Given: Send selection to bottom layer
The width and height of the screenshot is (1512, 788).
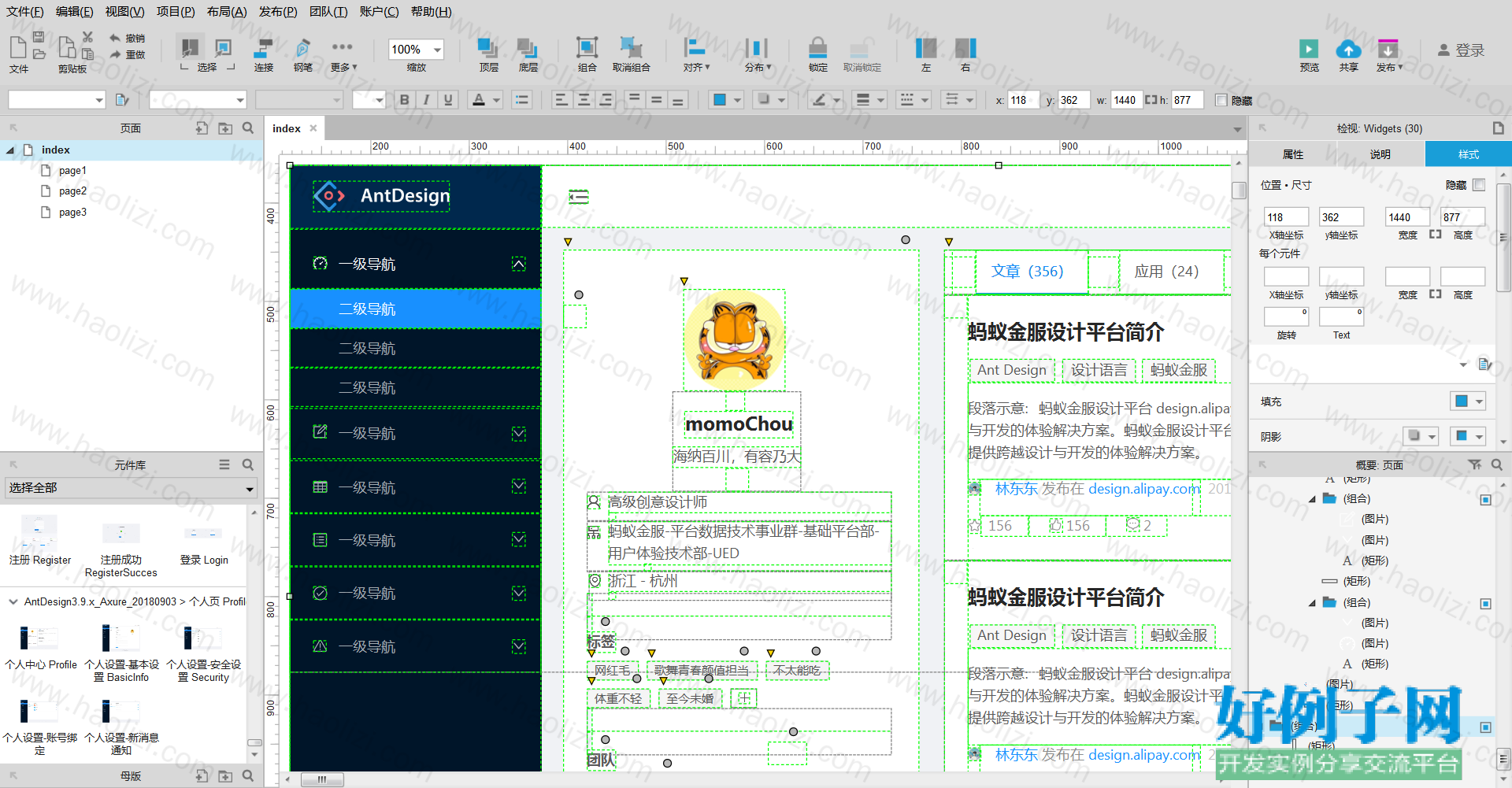Looking at the screenshot, I should [528, 54].
